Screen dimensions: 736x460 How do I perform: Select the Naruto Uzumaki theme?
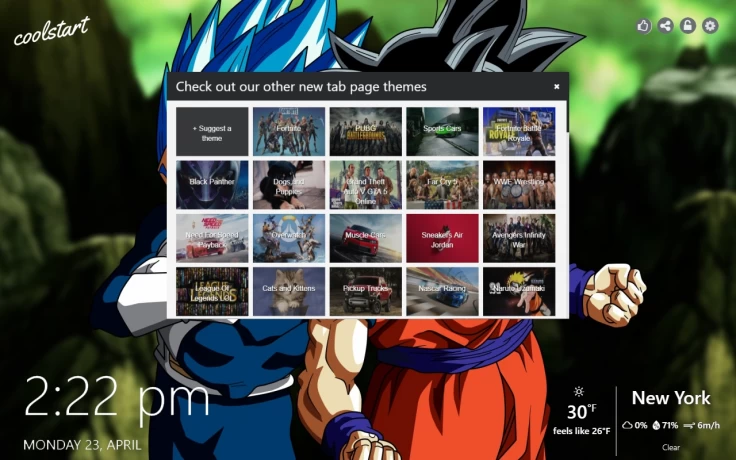click(x=519, y=291)
